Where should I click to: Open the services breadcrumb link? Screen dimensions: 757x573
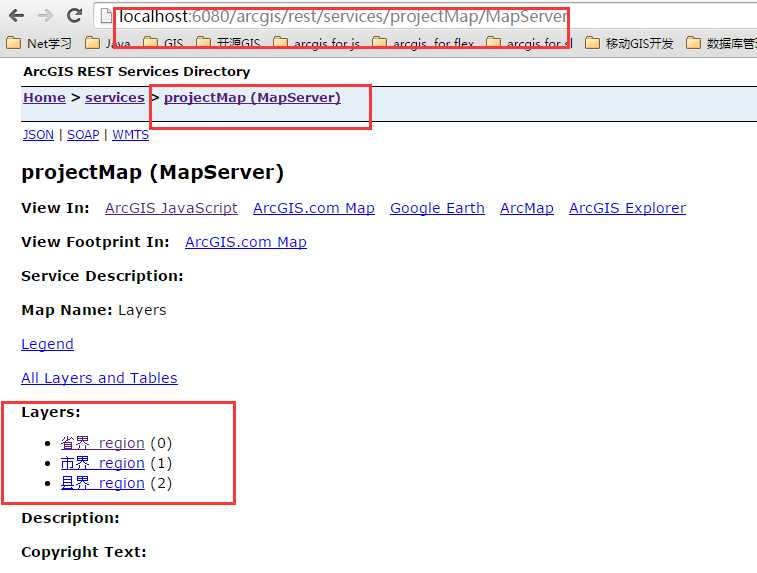[x=115, y=98]
